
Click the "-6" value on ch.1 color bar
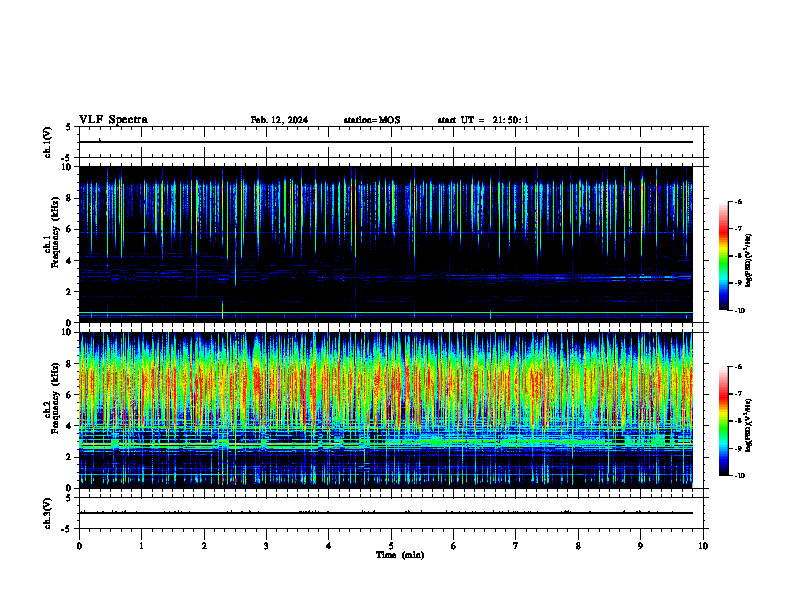(738, 202)
